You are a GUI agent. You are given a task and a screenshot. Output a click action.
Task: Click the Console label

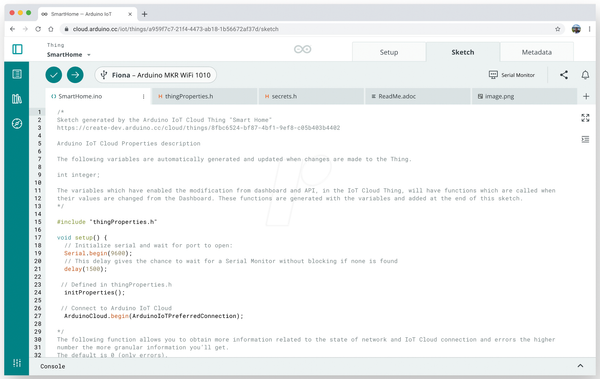[x=53, y=366]
